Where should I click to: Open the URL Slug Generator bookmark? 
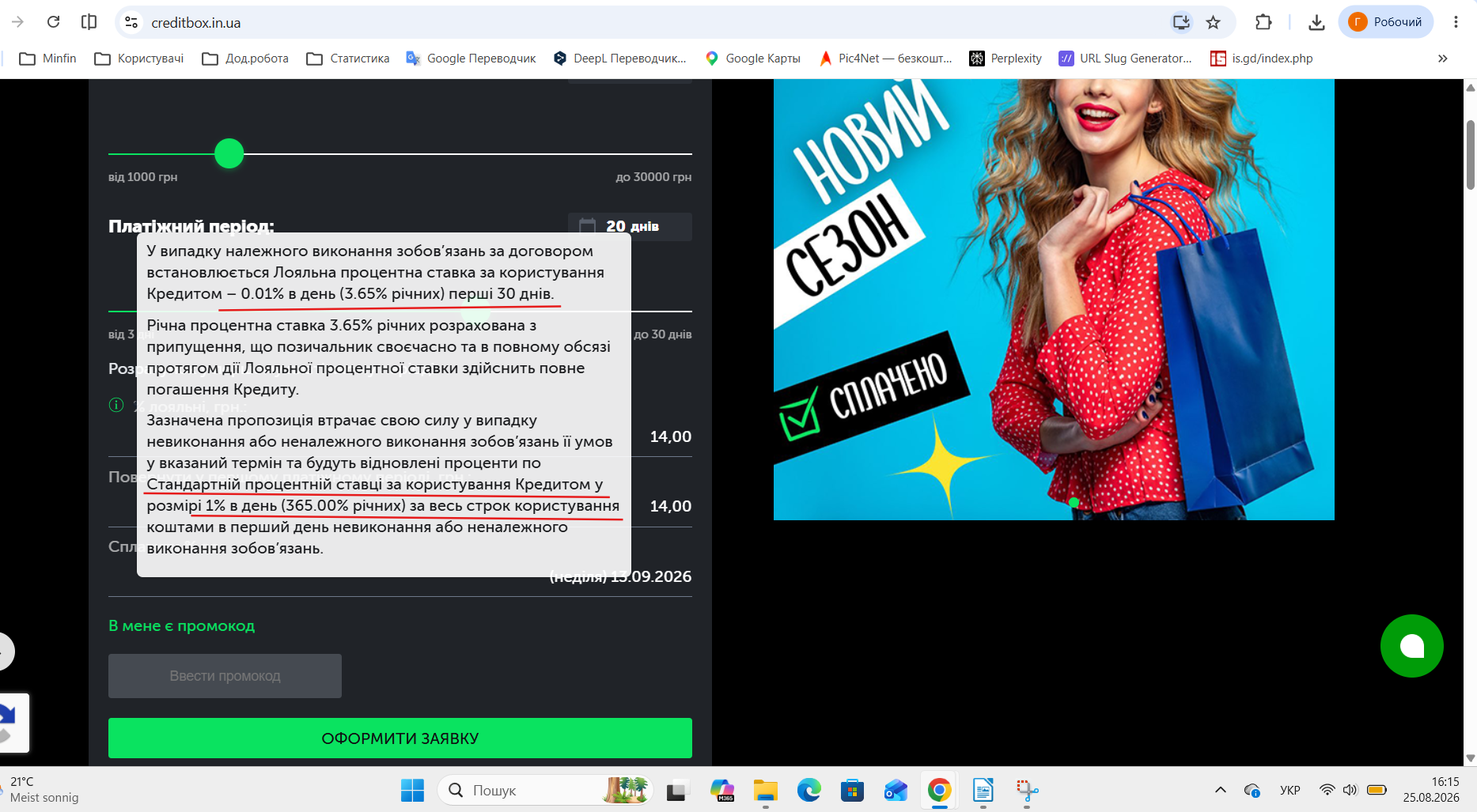tap(1126, 59)
